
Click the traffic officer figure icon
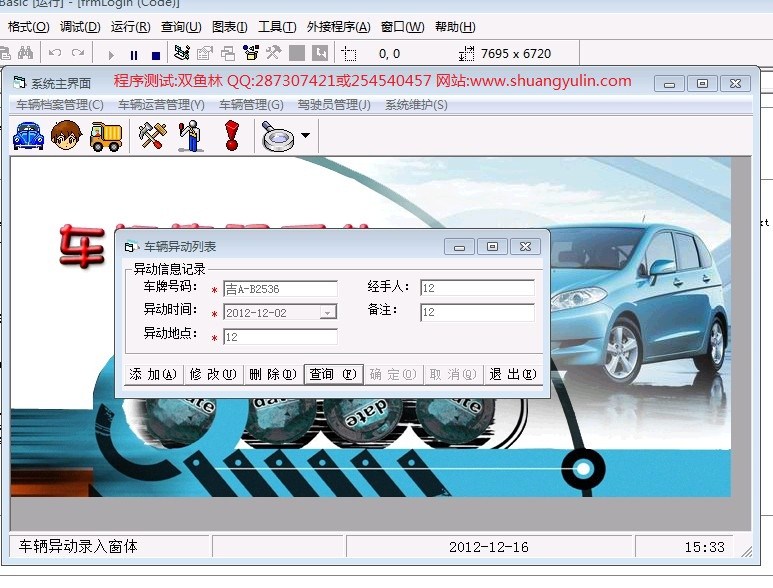coord(191,135)
